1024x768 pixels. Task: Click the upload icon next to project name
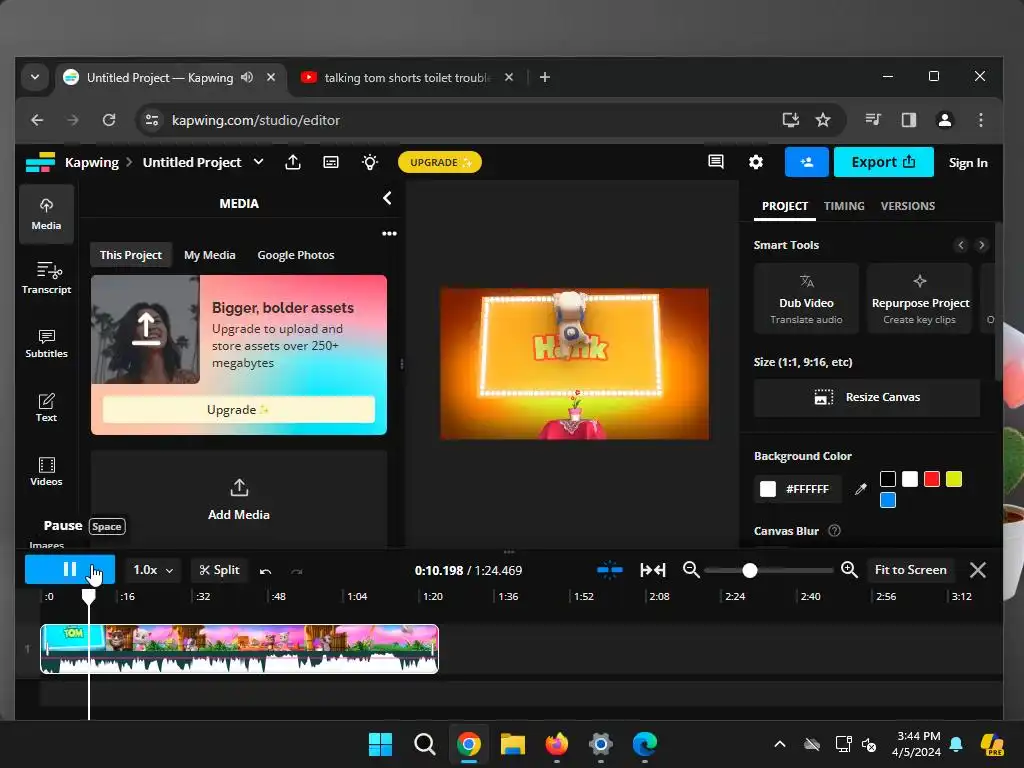[x=293, y=163]
